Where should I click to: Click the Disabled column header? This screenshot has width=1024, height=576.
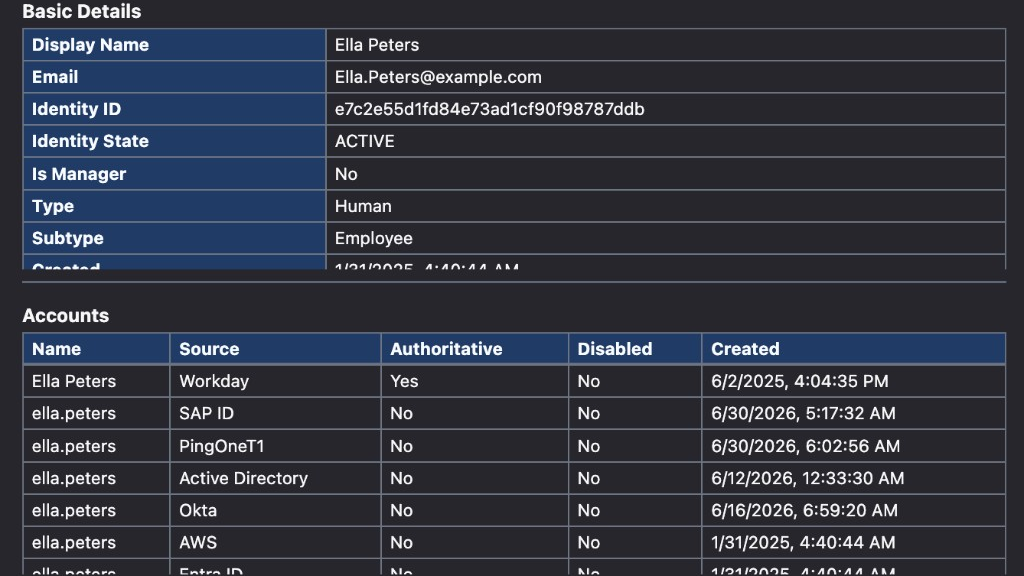coord(635,349)
